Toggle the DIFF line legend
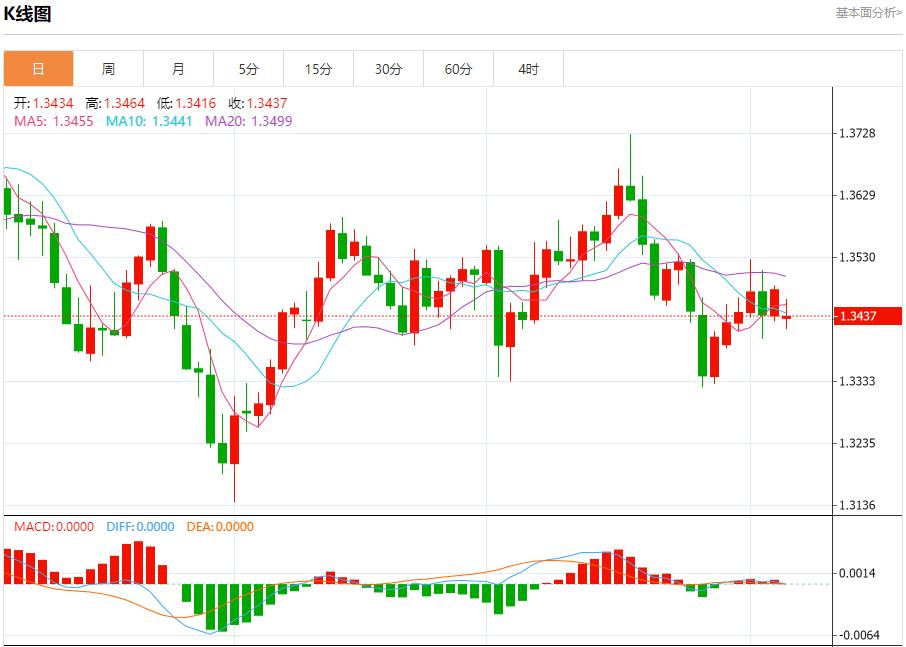 pyautogui.click(x=140, y=526)
